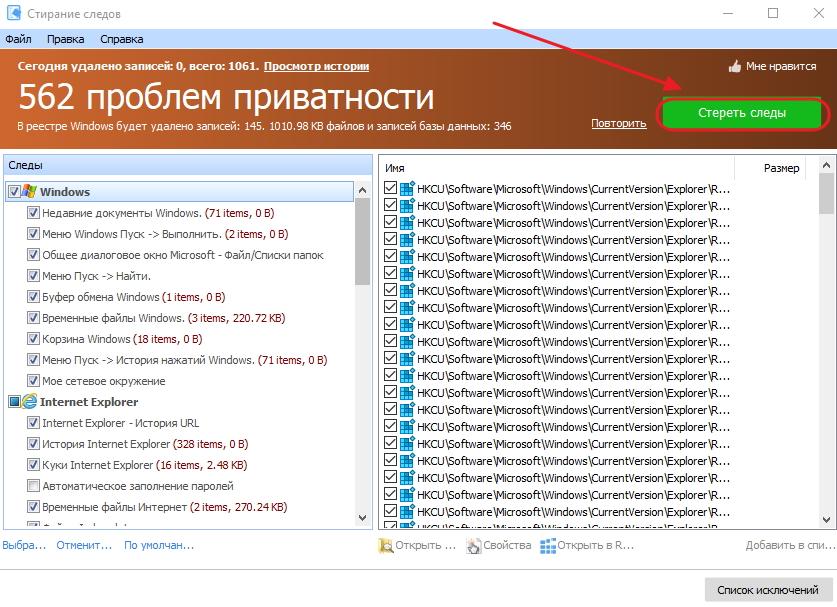Select Общее диалоговое окно Microsoft row

[183, 255]
